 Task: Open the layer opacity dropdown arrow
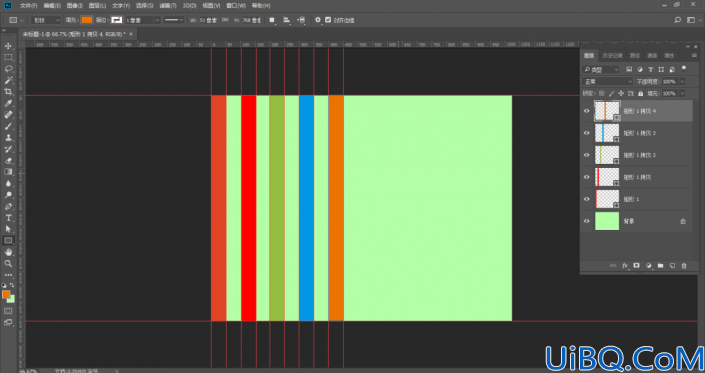[682, 81]
